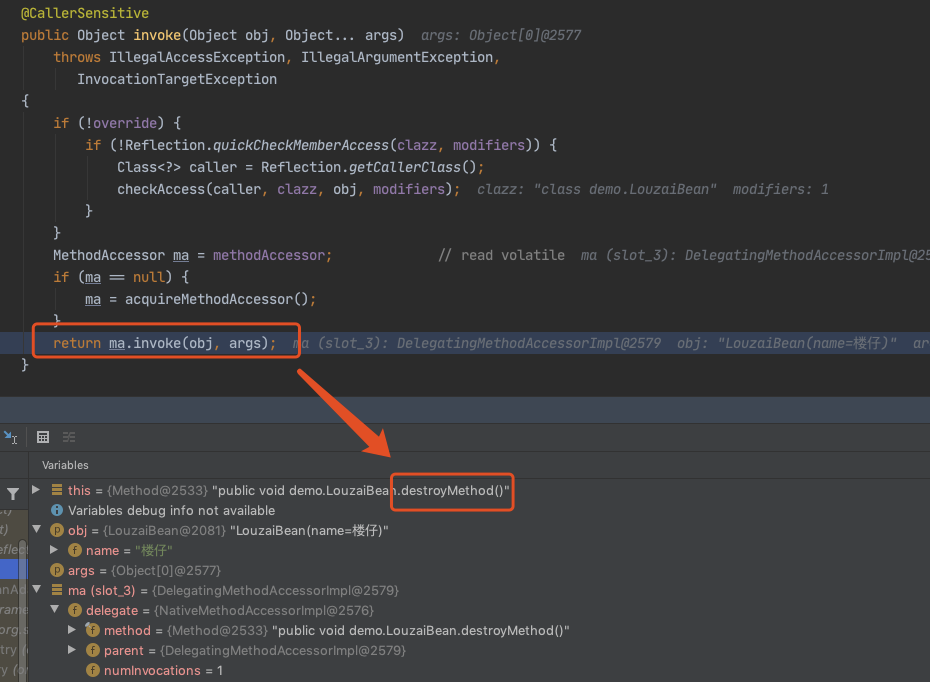This screenshot has height=682, width=930.
Task: Click InvocationTargetException in throws clause
Action: pos(177,79)
